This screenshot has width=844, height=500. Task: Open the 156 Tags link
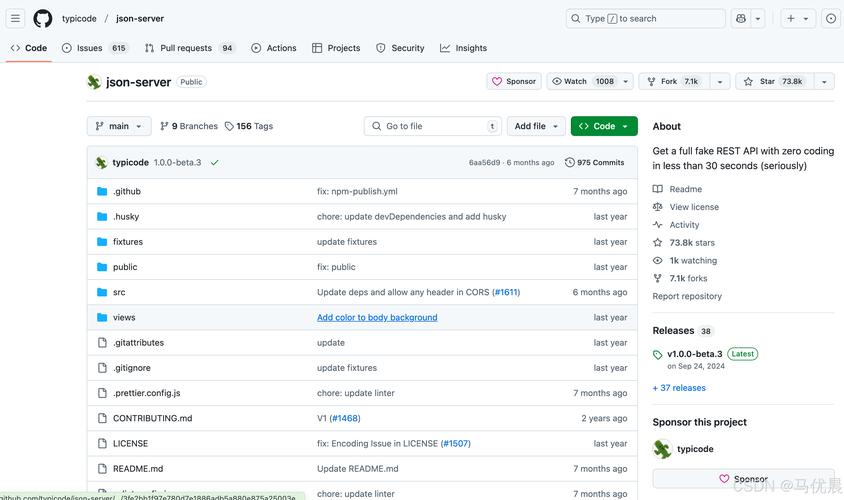tap(249, 126)
